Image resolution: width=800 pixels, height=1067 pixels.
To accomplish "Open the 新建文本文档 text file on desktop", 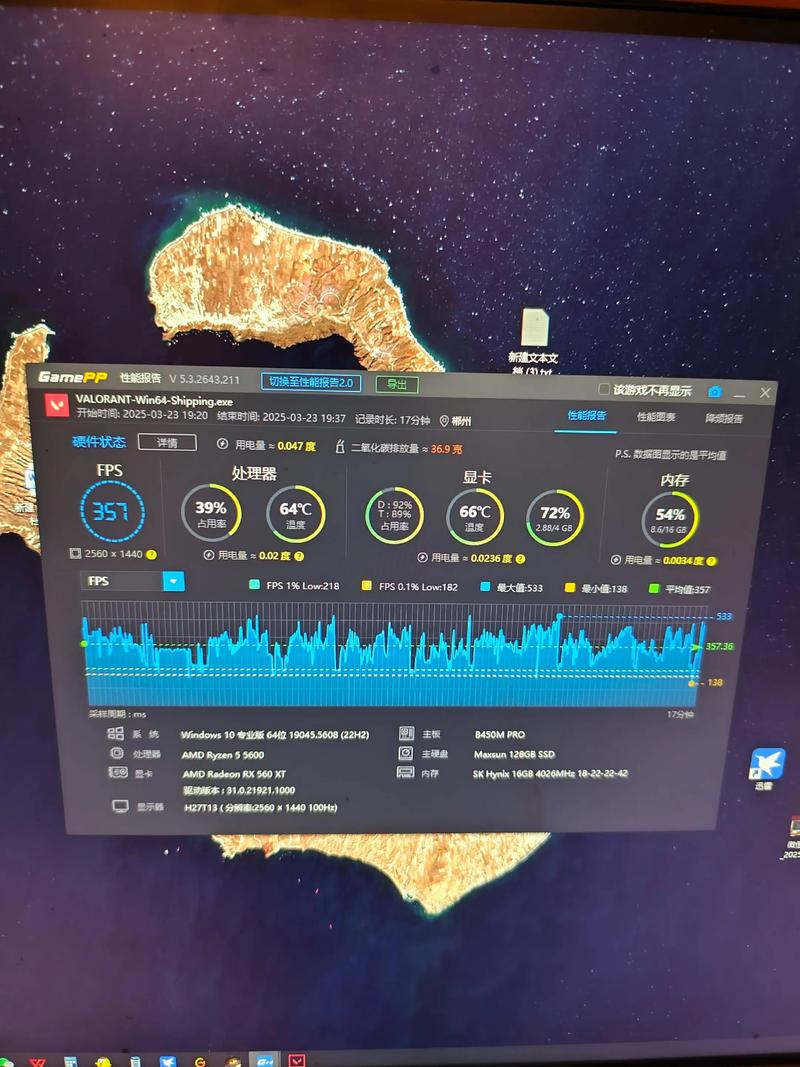I will click(534, 329).
